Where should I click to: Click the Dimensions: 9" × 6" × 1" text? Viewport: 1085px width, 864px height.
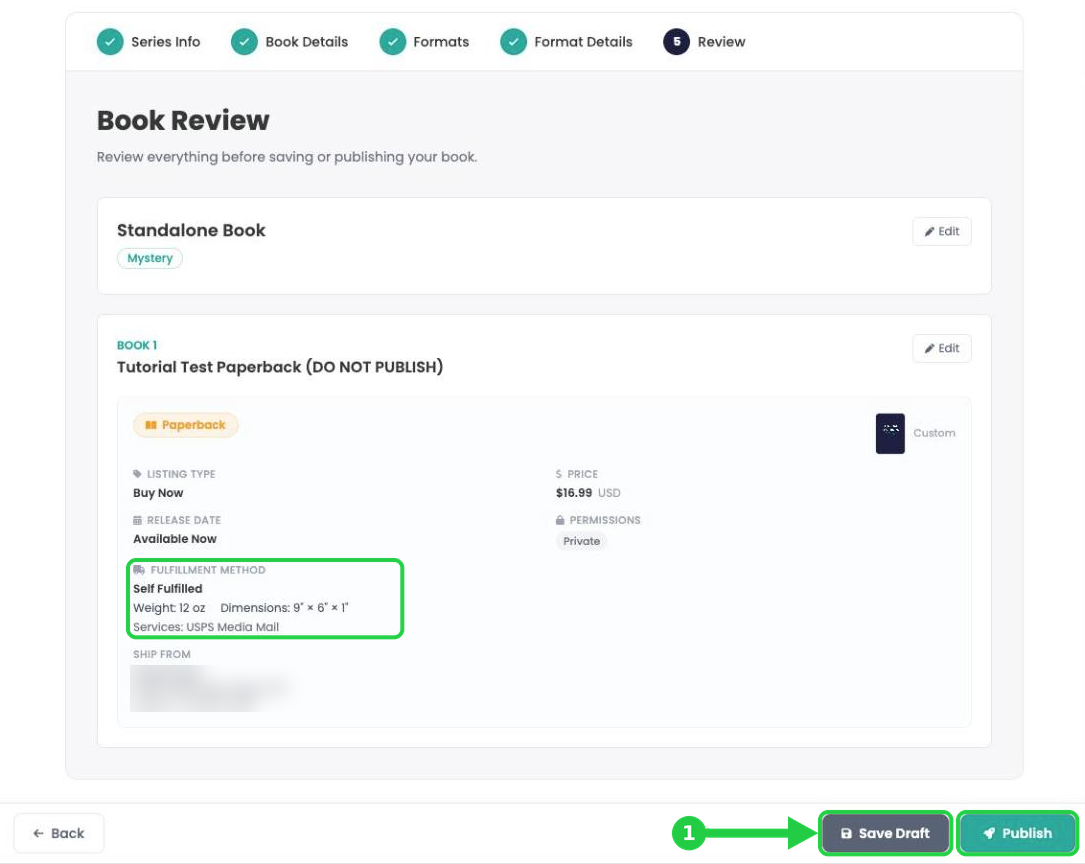(284, 608)
